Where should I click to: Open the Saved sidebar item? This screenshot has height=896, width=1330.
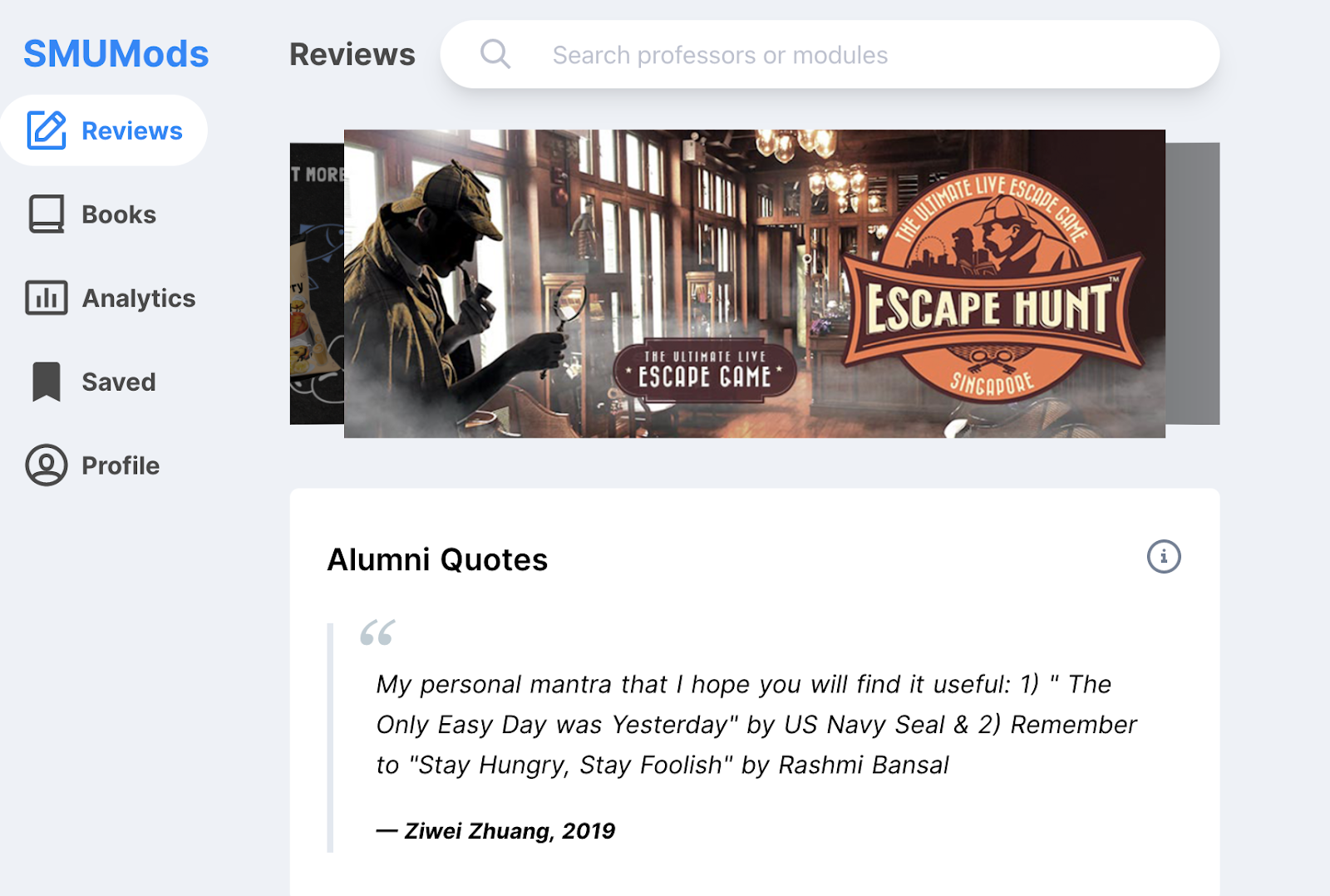coord(93,382)
